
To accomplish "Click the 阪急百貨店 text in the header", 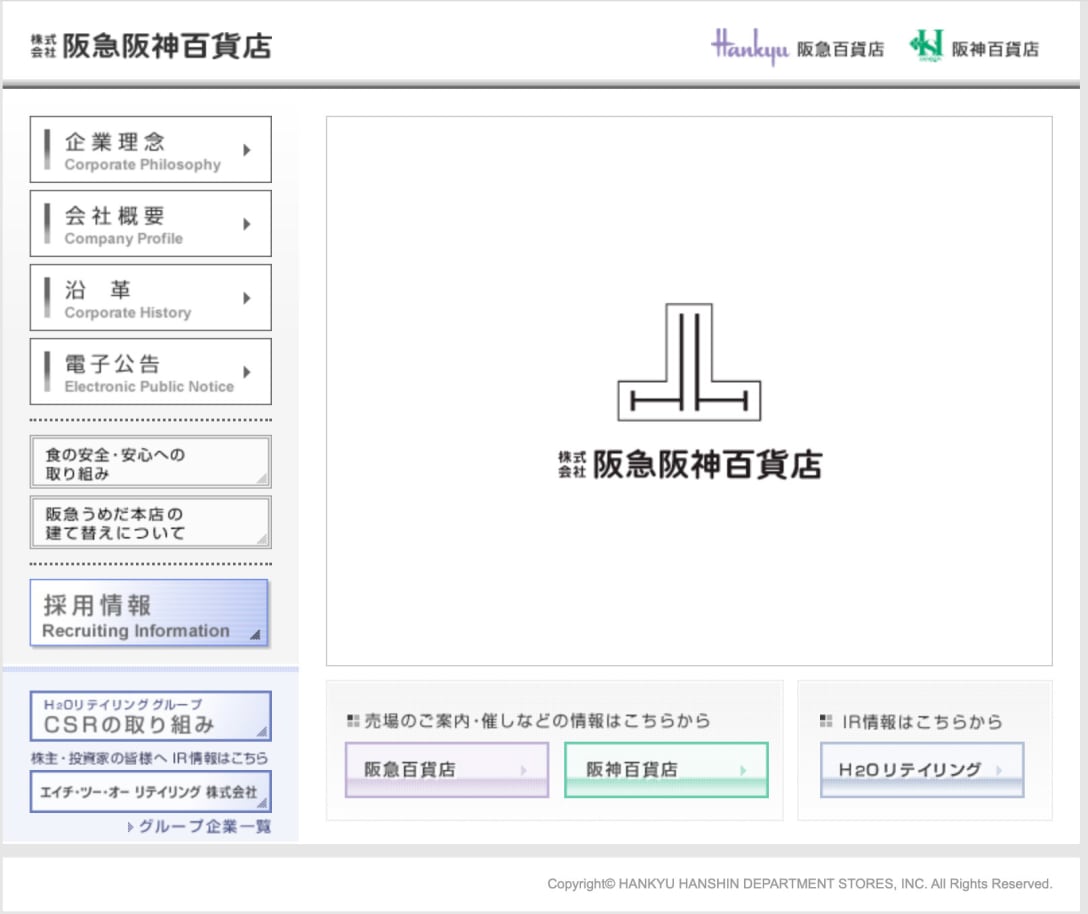I will coord(840,49).
